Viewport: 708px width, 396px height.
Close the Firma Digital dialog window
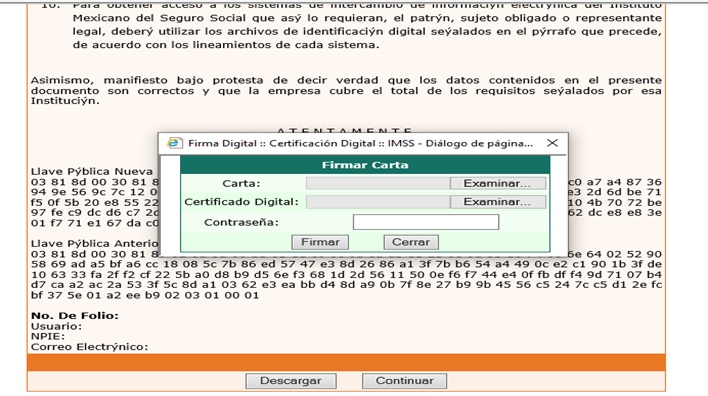click(x=552, y=143)
